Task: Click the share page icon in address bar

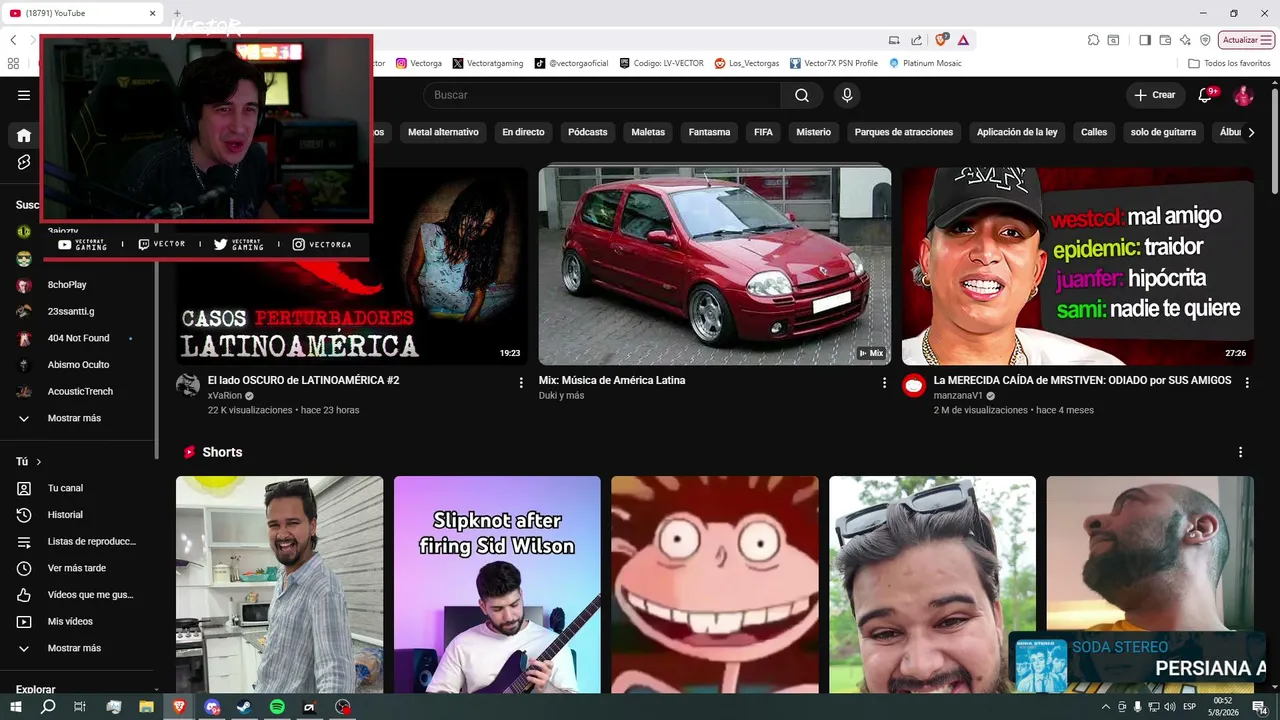Action: tap(916, 40)
